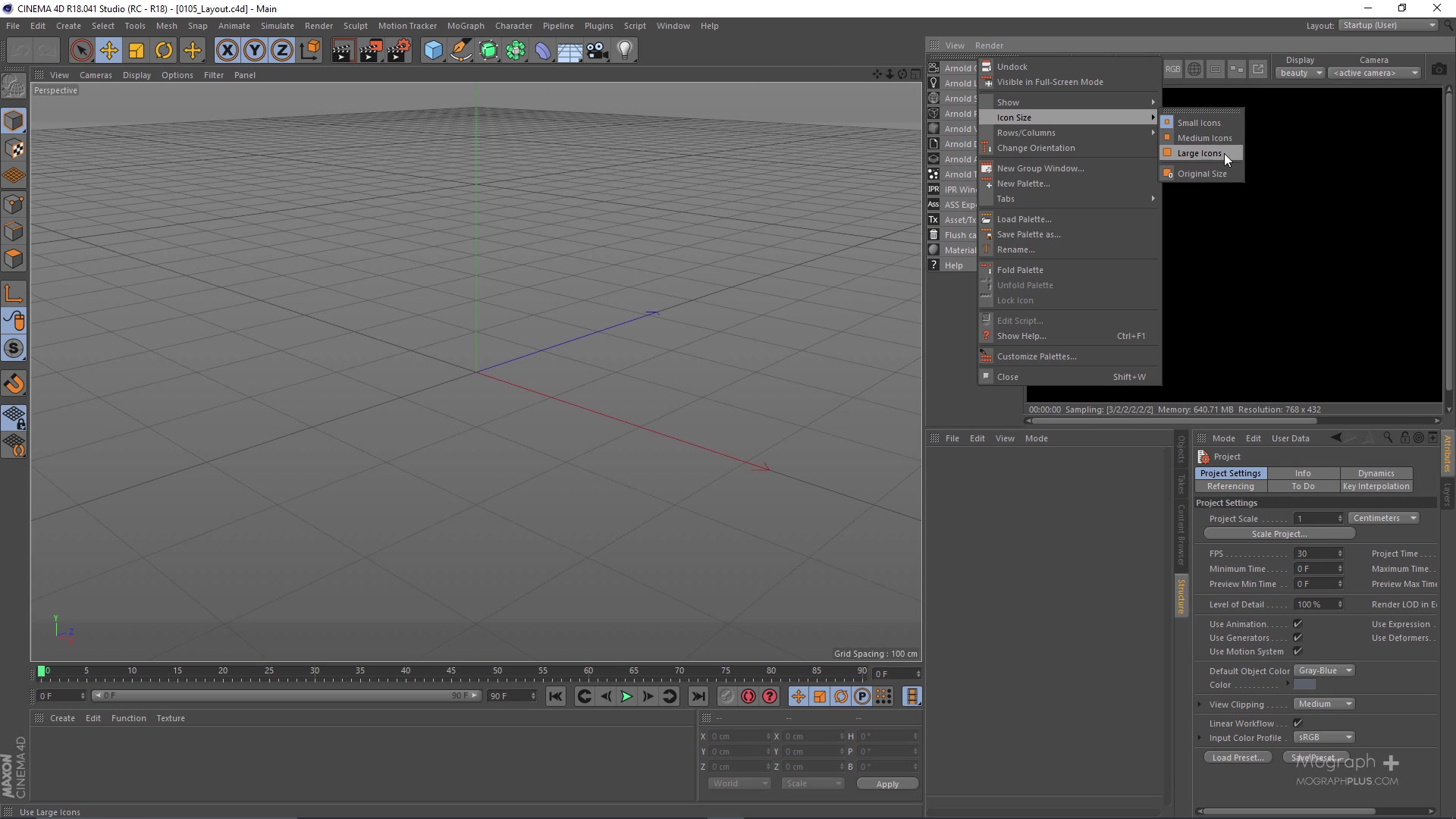Change the Input Color Profile dropdown

click(1323, 737)
